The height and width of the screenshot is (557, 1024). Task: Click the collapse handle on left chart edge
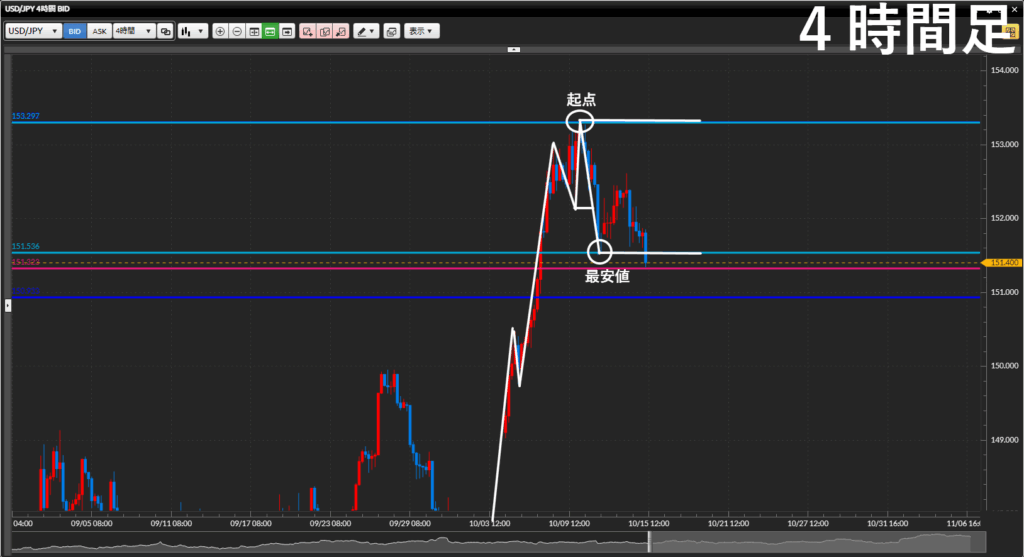pyautogui.click(x=8, y=304)
